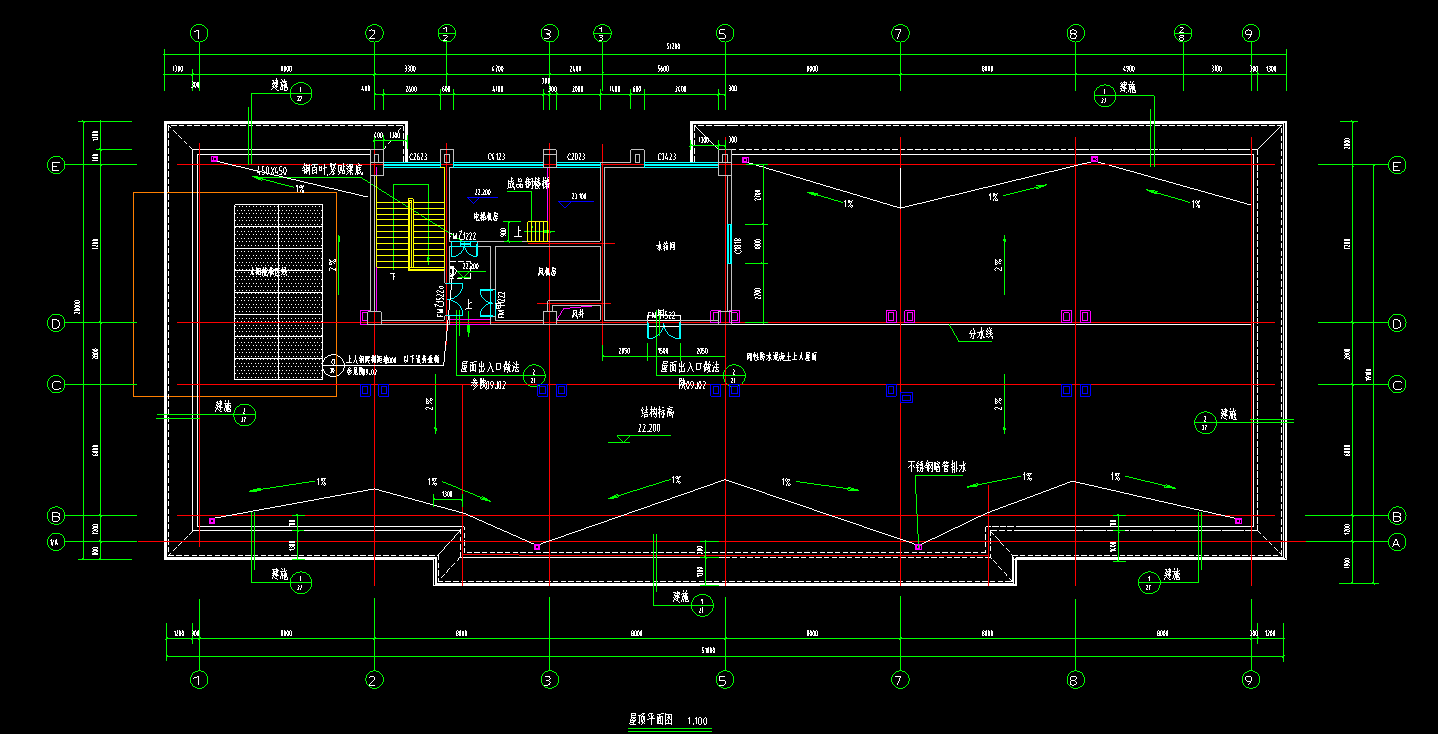Image resolution: width=1438 pixels, height=734 pixels.
Task: Click grid bubble 1 in the top row
Action: tap(200, 34)
